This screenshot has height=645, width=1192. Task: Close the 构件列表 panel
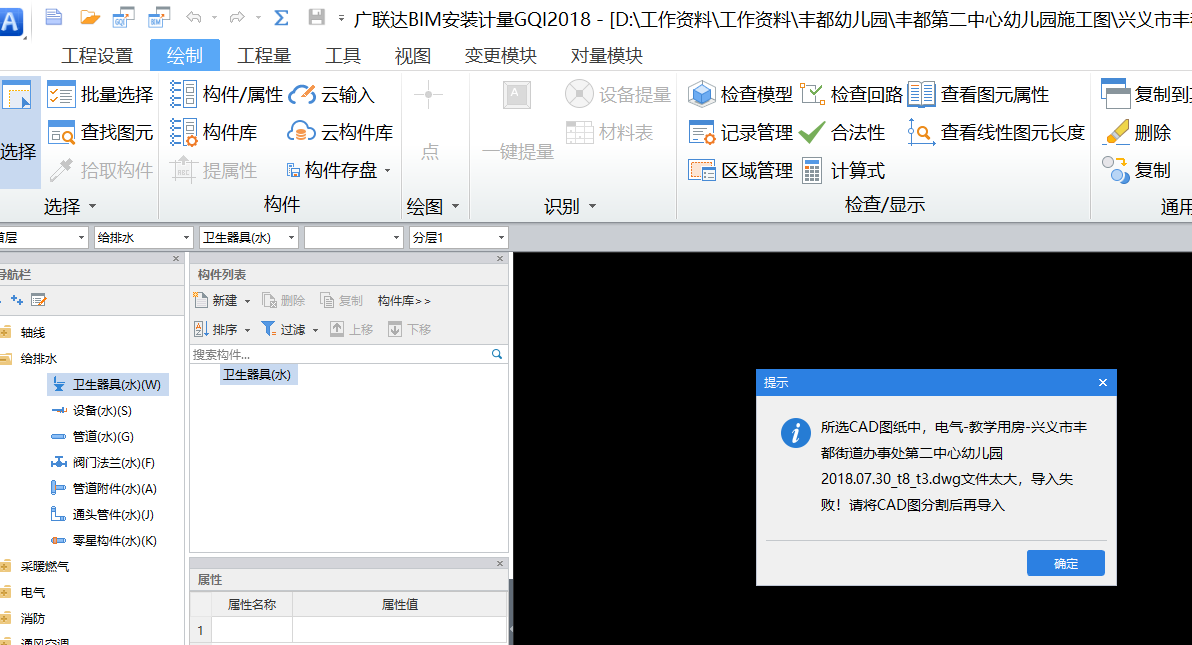499,259
